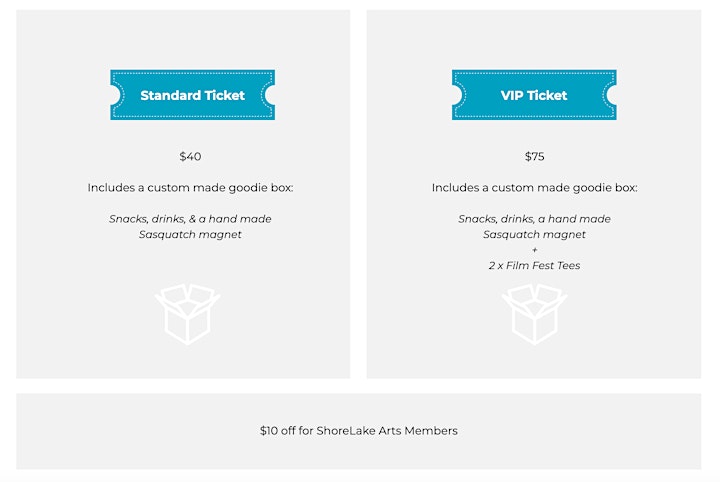Click the left notch of Standard Ticket badge

point(115,95)
